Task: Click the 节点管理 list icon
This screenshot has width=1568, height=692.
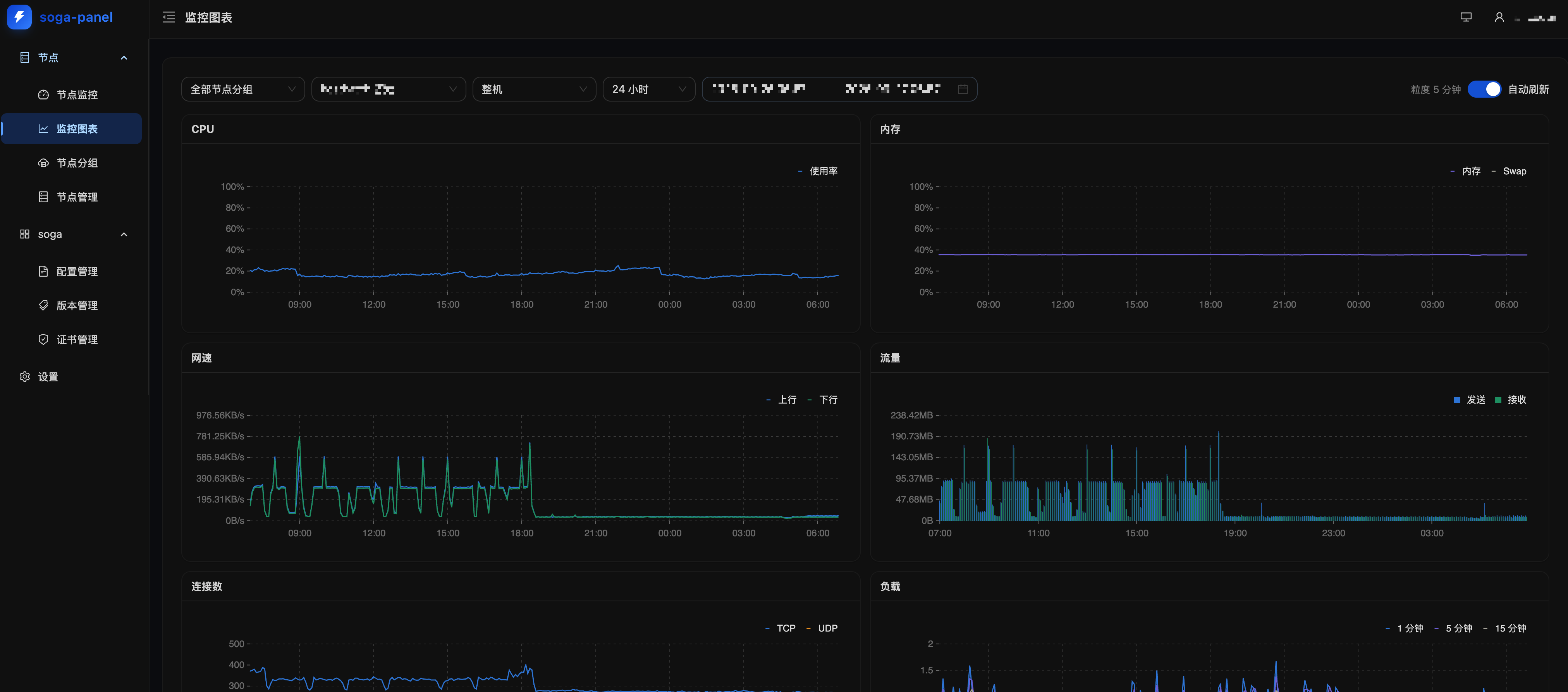Action: click(43, 197)
